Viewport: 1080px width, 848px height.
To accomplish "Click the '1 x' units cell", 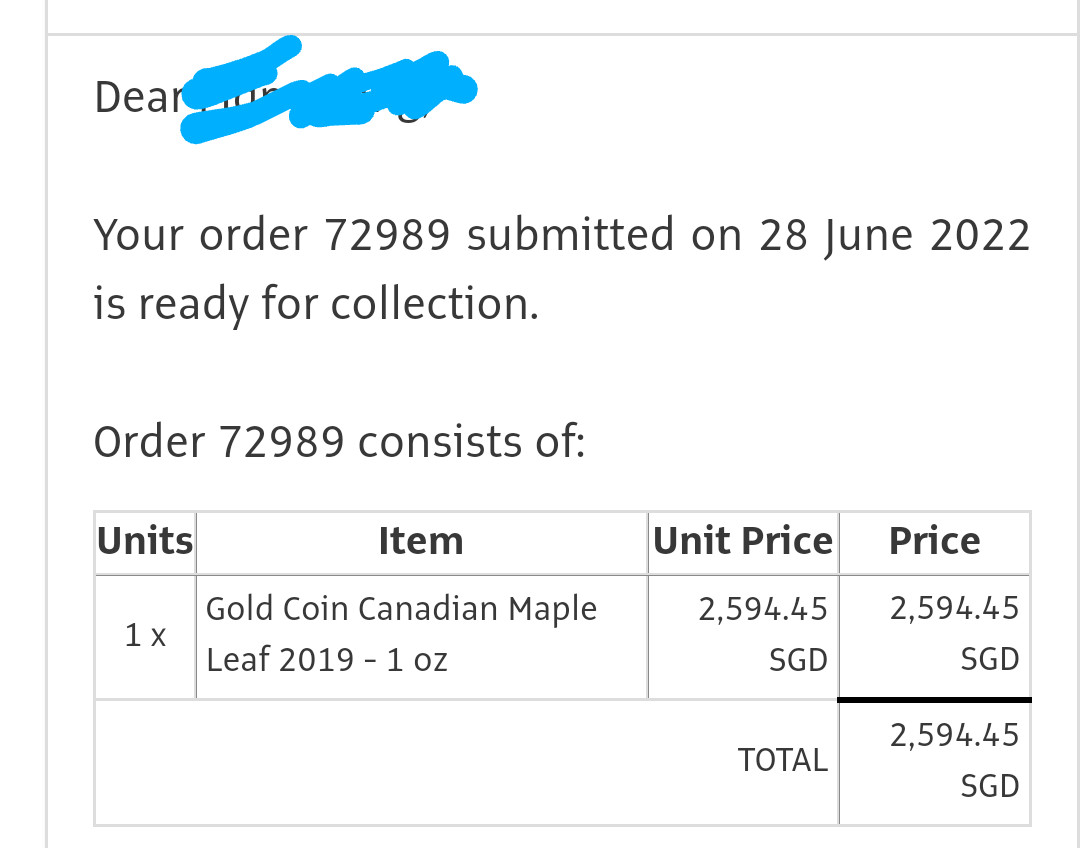I will pyautogui.click(x=145, y=636).
